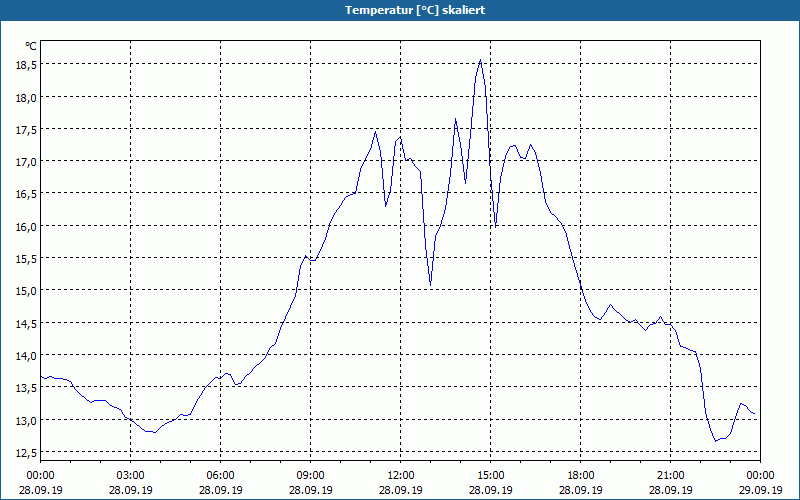Select the 12,5 y-axis label
Image resolution: width=800 pixels, height=500 pixels.
pos(26,453)
